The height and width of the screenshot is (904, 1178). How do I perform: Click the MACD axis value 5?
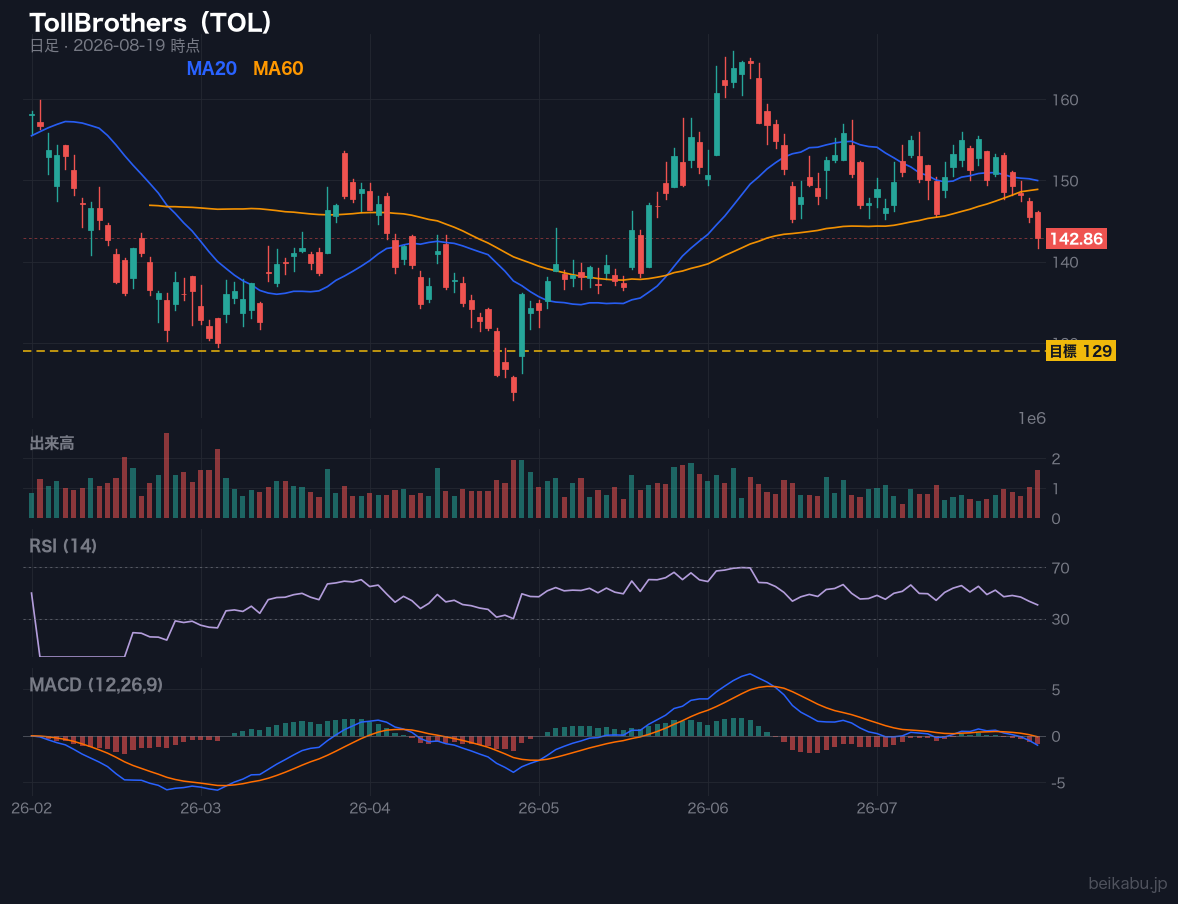coord(1056,690)
